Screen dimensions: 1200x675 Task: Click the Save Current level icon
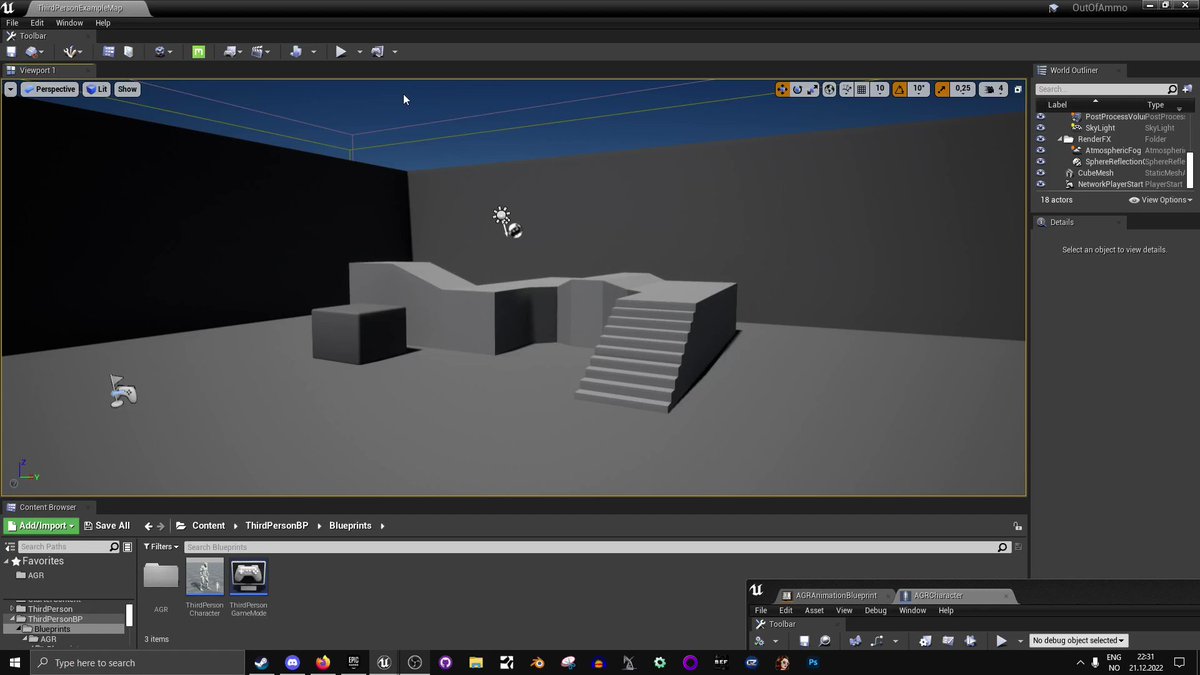pos(12,51)
